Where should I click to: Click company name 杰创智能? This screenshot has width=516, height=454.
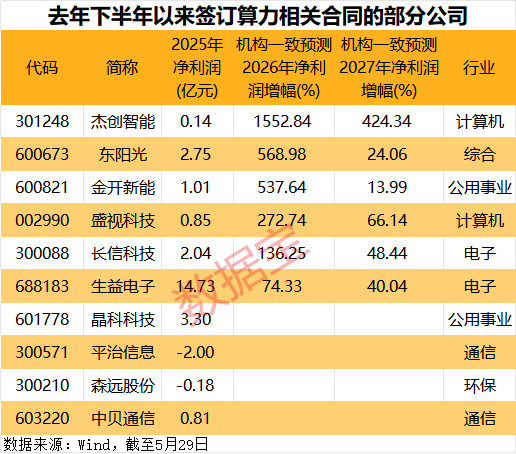(x=123, y=121)
